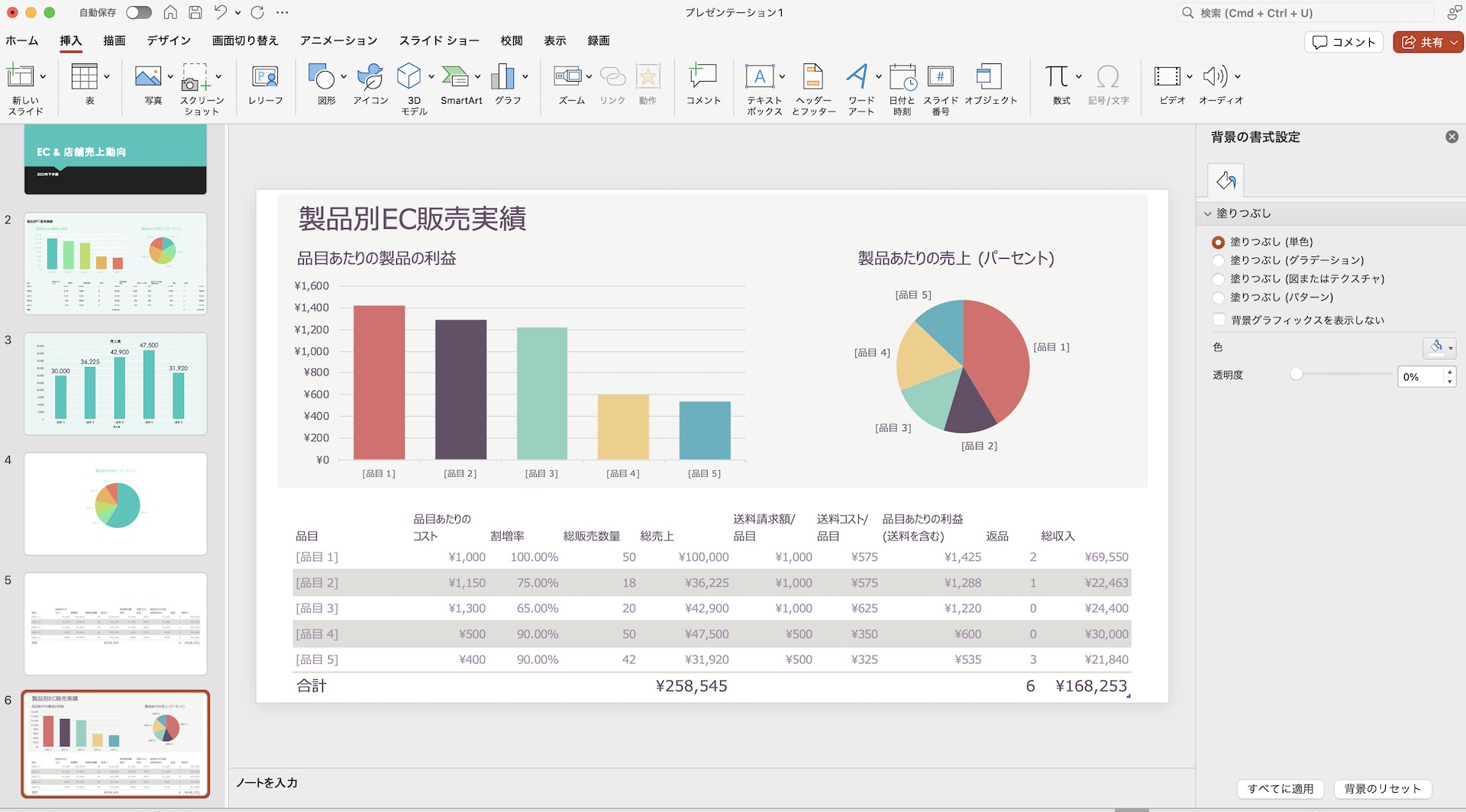Add a comment with the コメント ribbon icon
The width and height of the screenshot is (1466, 812).
[703, 76]
